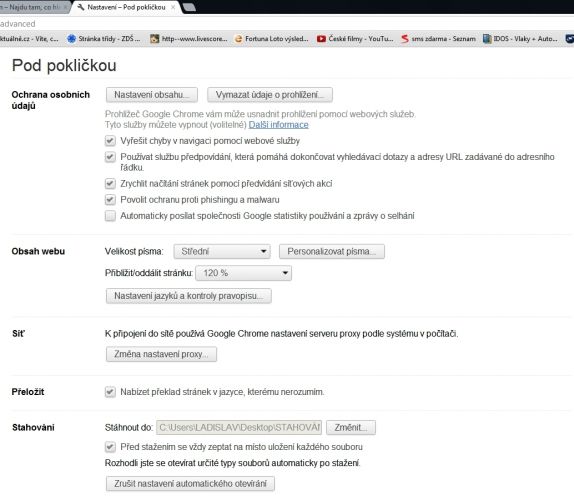Open the livescore bookmark icon
The height and width of the screenshot is (500, 574).
[x=155, y=39]
